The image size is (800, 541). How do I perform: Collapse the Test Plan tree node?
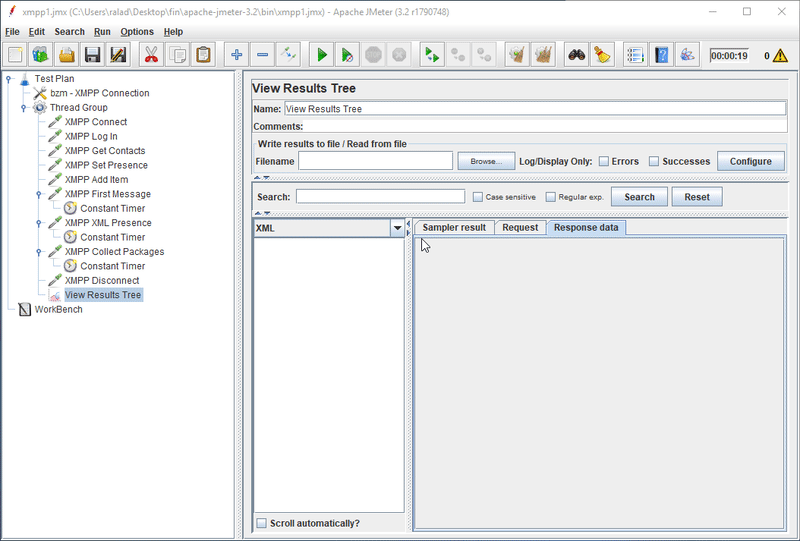tap(9, 79)
